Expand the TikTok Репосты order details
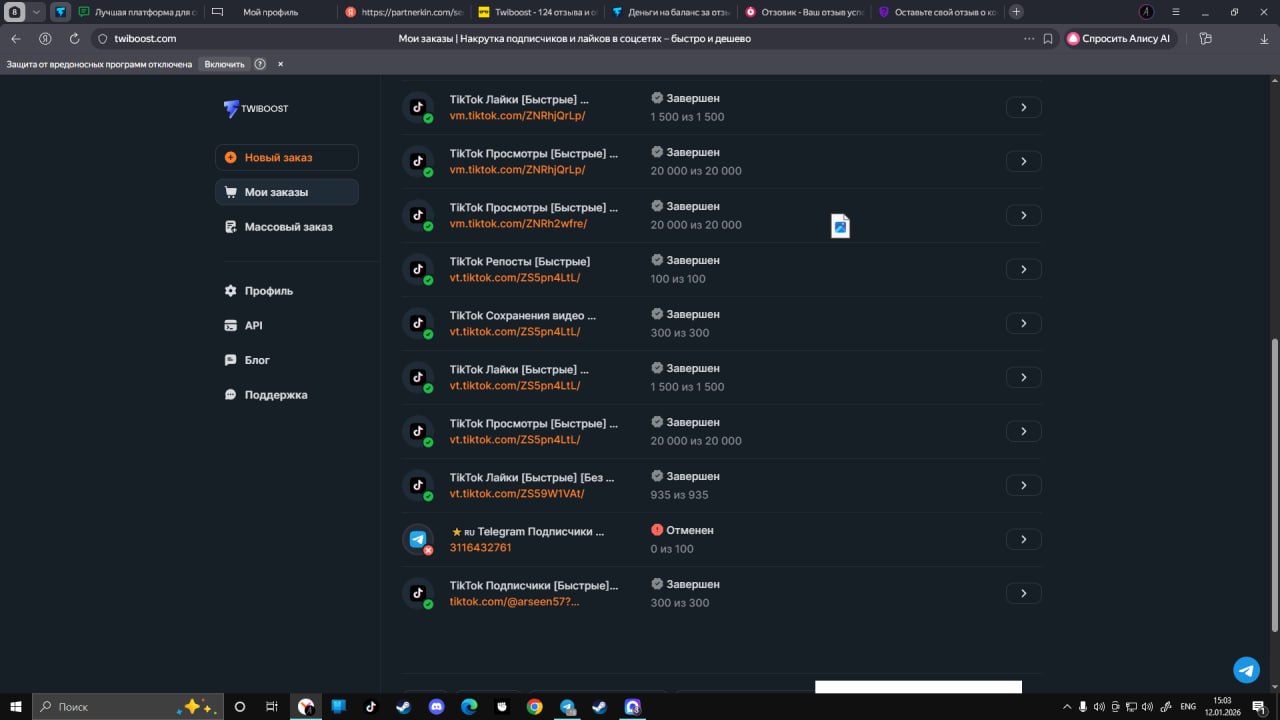 [1023, 269]
